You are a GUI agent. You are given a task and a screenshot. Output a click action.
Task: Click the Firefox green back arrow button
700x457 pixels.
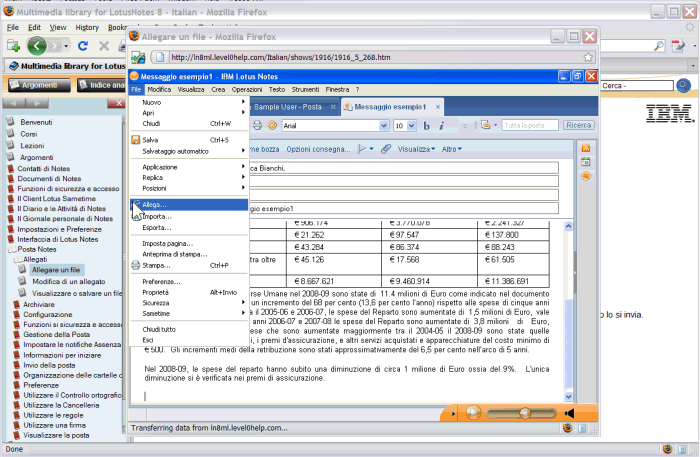click(39, 46)
